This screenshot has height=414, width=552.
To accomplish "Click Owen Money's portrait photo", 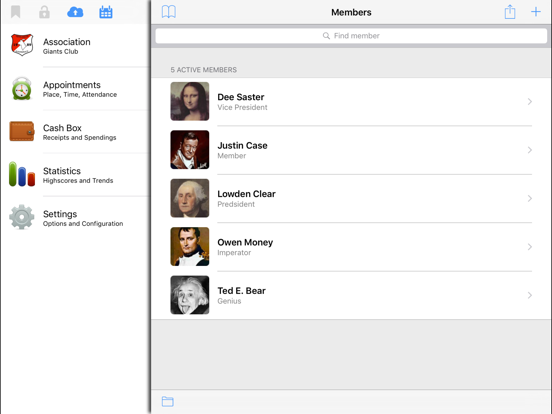I will [x=190, y=246].
